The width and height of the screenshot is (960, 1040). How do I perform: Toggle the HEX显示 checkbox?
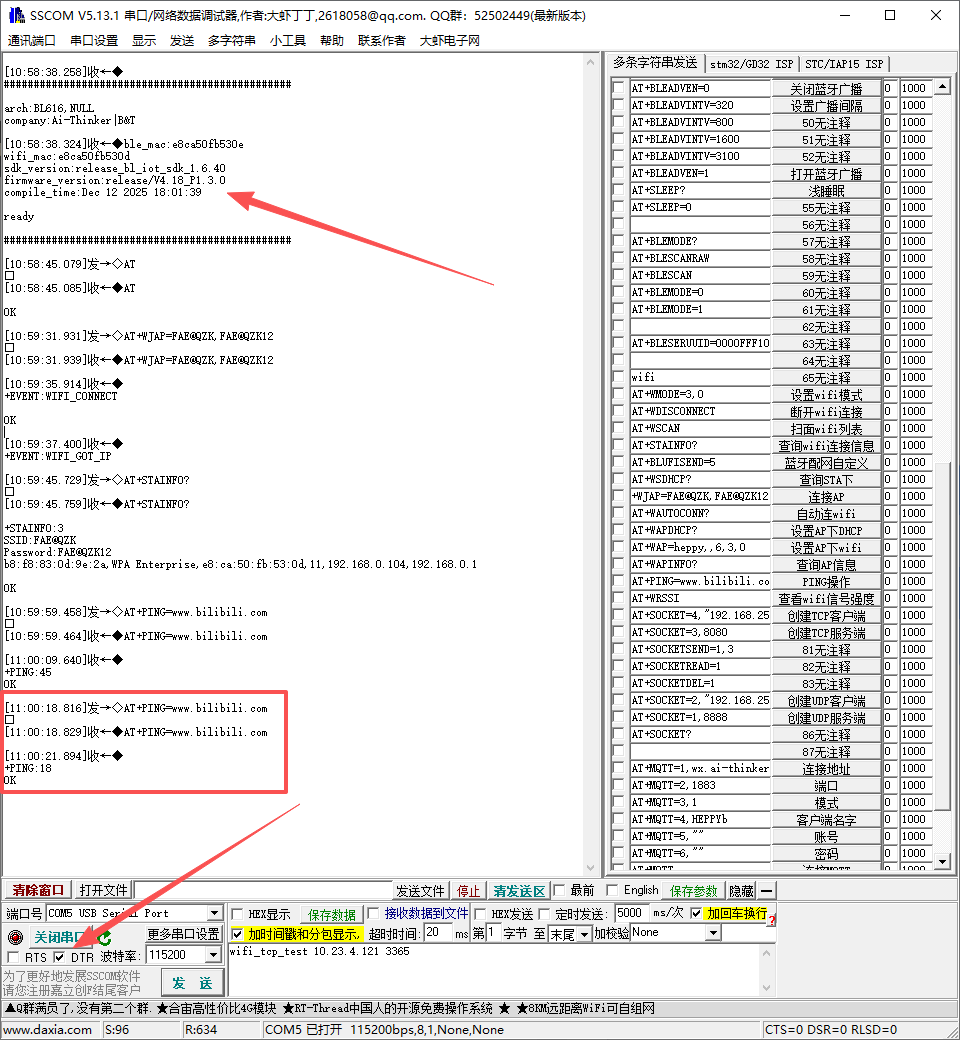click(238, 914)
